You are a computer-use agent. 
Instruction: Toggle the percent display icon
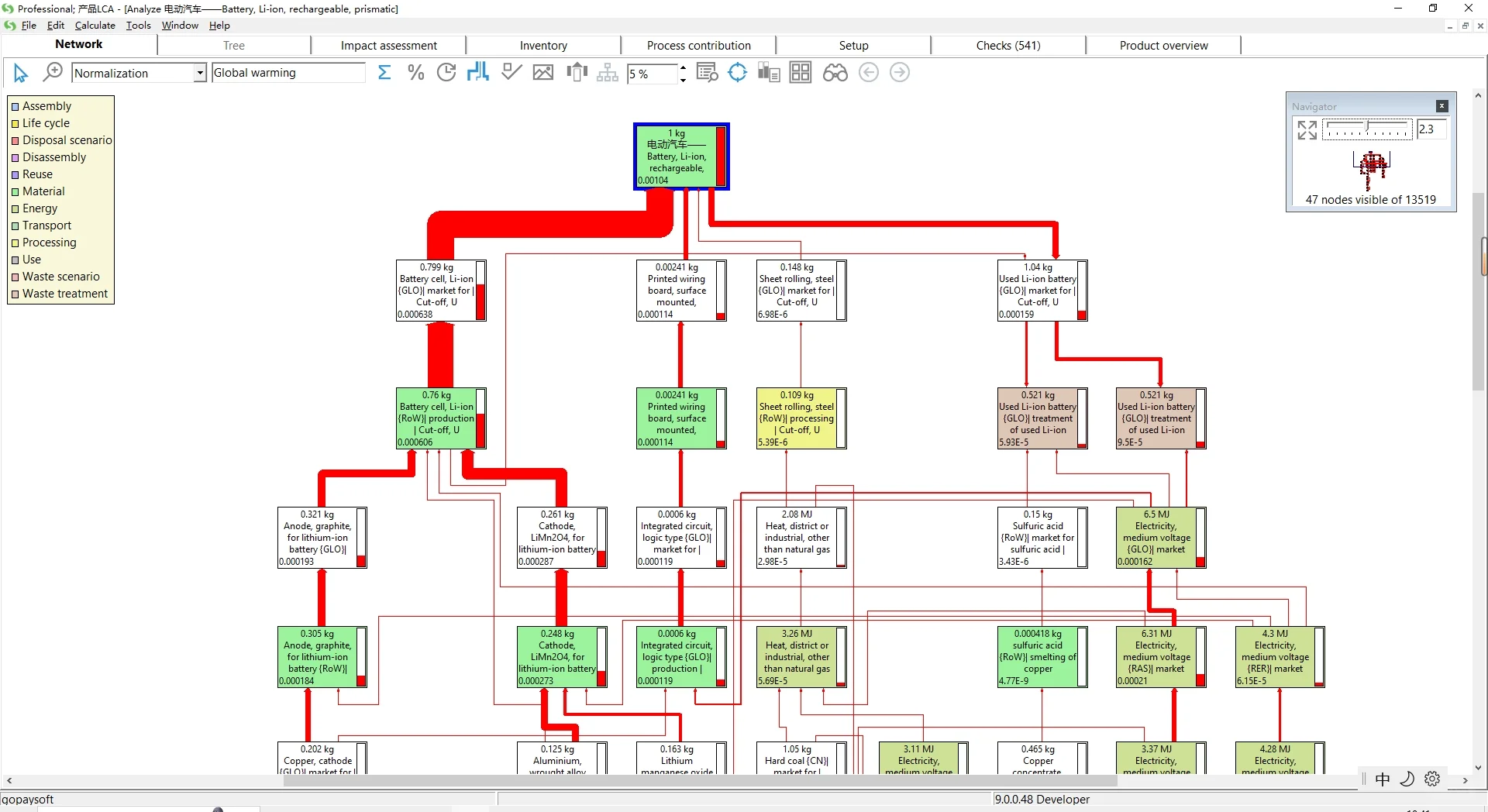[x=415, y=73]
